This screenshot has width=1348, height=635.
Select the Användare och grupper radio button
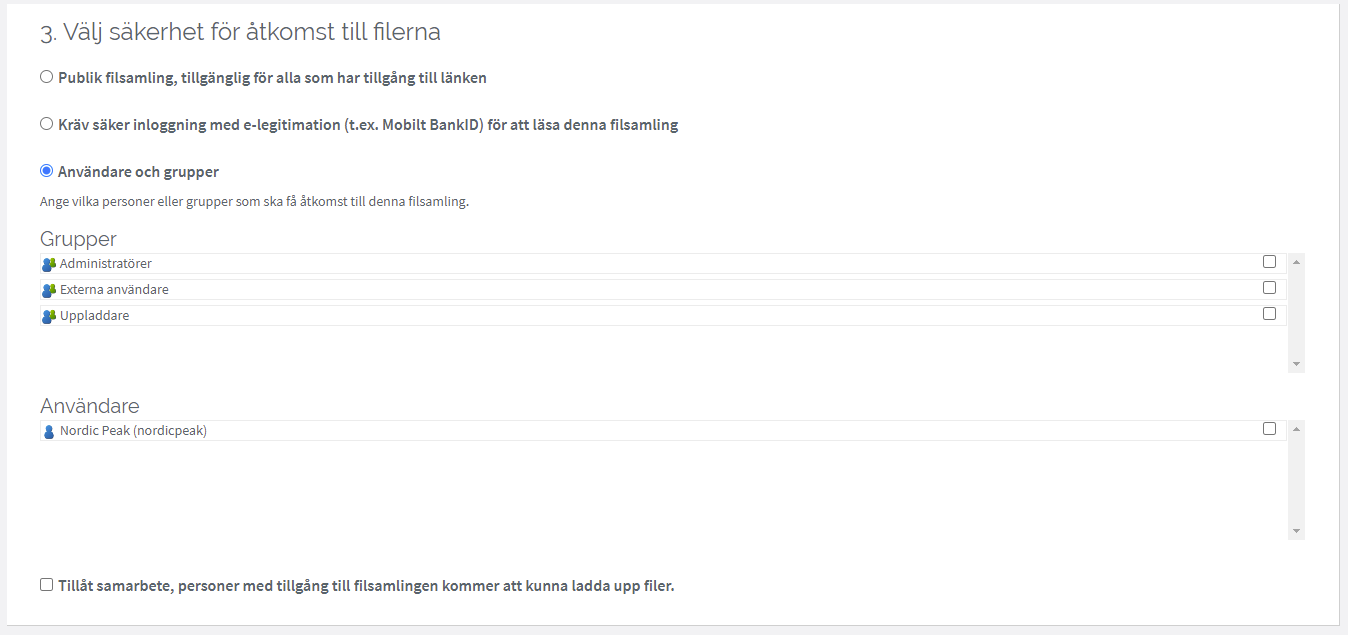[x=46, y=171]
